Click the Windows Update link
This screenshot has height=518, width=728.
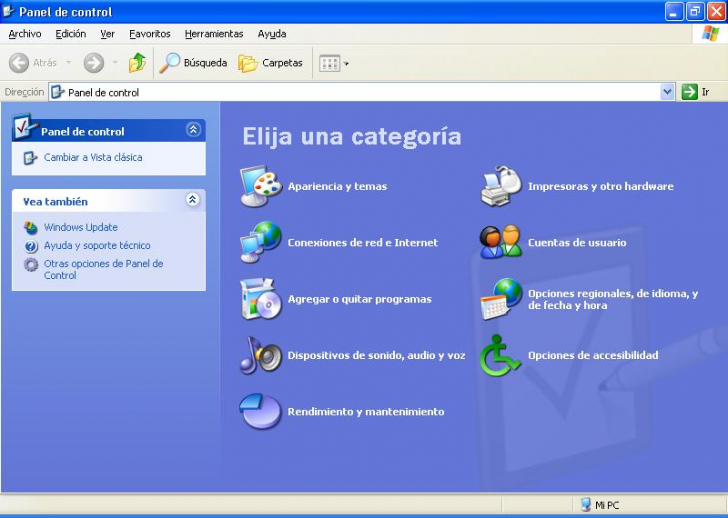tap(80, 227)
